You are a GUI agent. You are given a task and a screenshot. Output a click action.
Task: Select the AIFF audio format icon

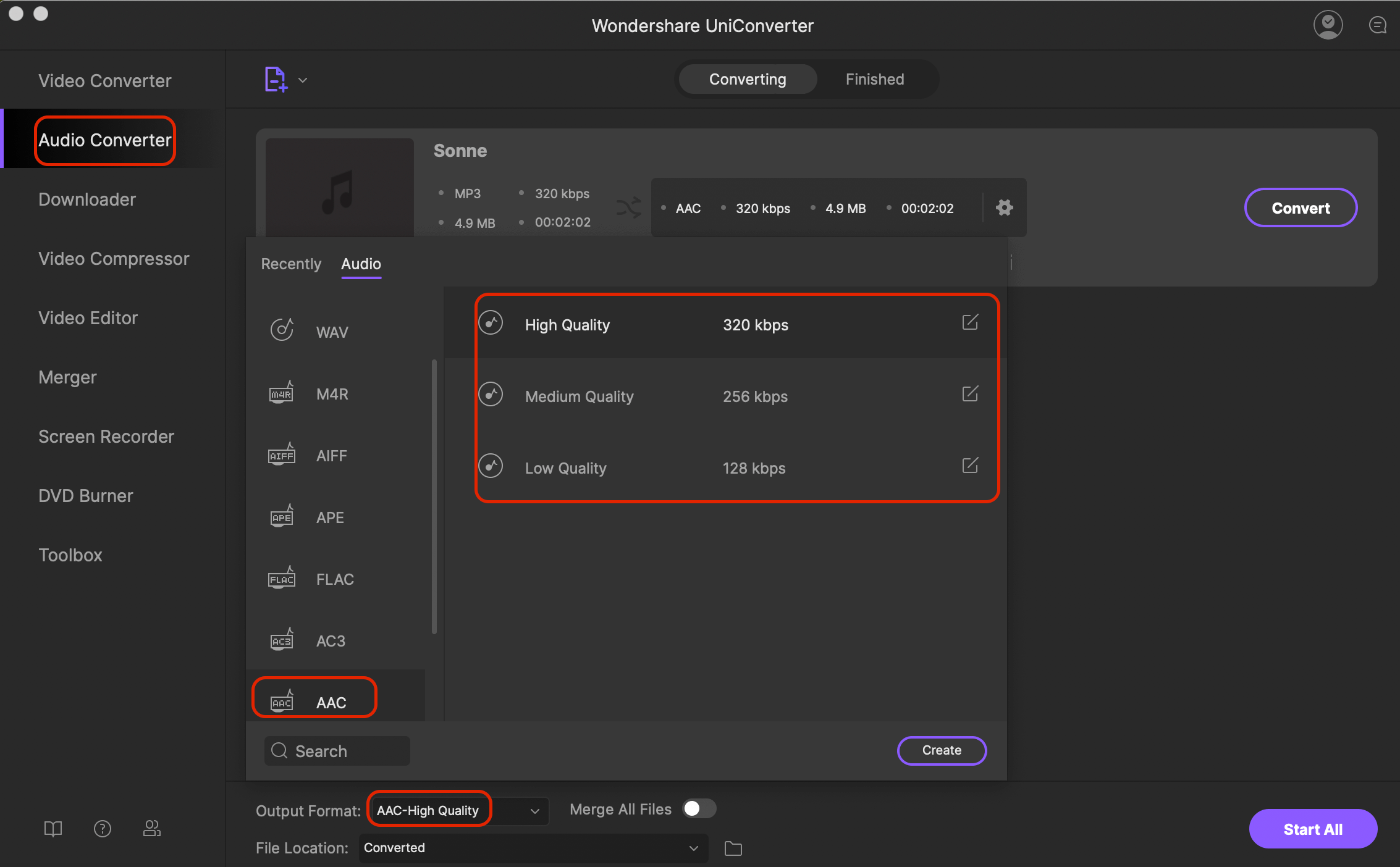[281, 455]
